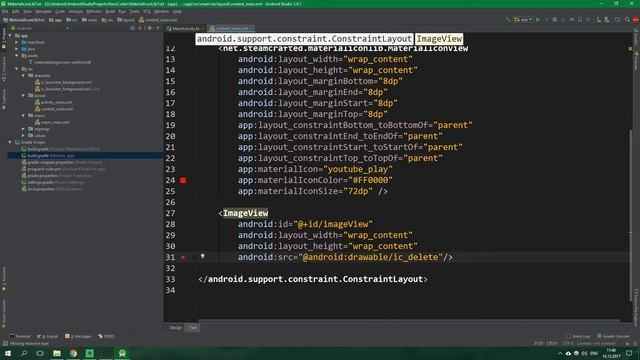This screenshot has width=640, height=360.
Task: Toggle the Structure tool window side tab
Action: point(4,69)
